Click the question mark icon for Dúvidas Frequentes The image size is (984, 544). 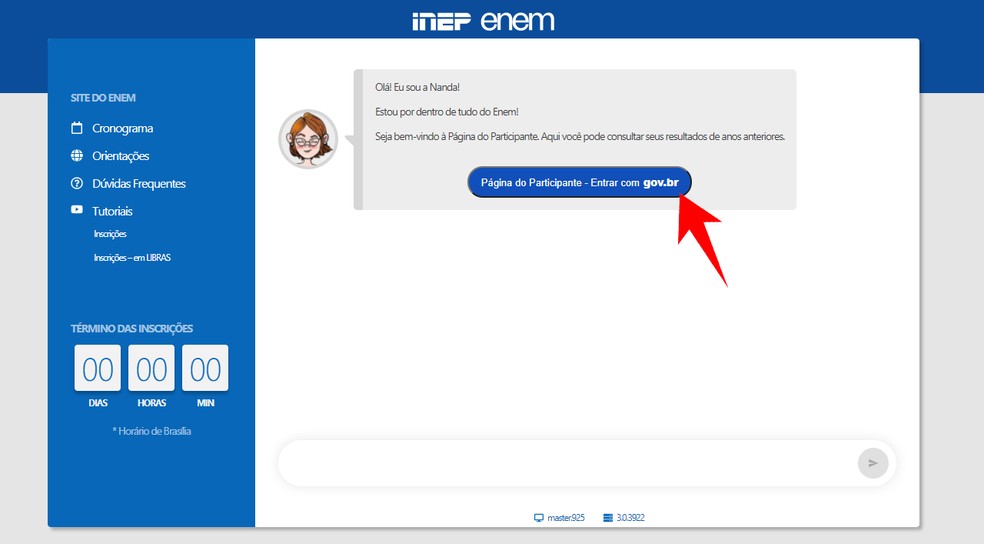point(77,183)
